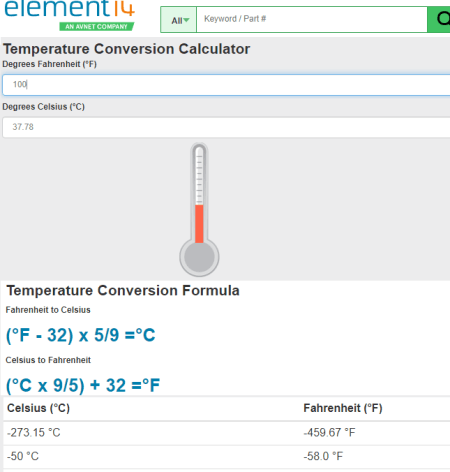Click the Fahrenheit to Celsius label

pos(48,310)
